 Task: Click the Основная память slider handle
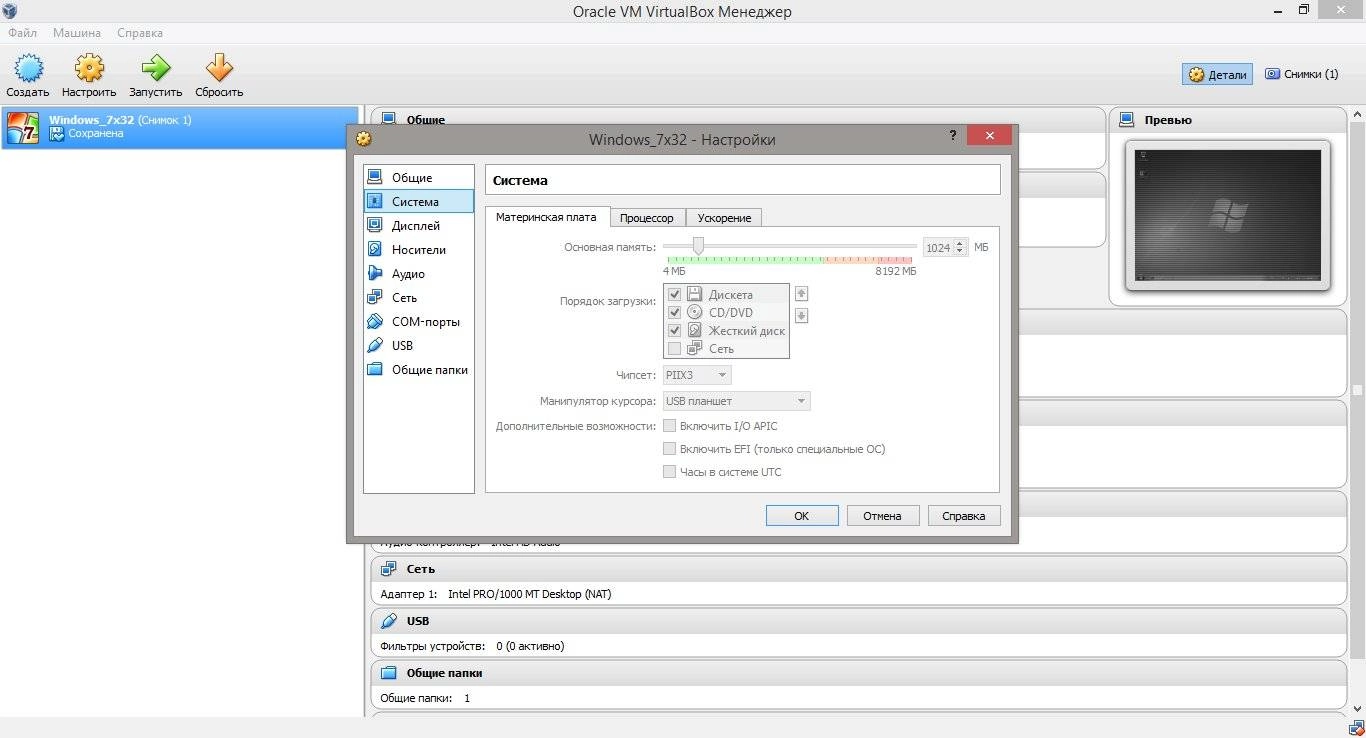(698, 246)
